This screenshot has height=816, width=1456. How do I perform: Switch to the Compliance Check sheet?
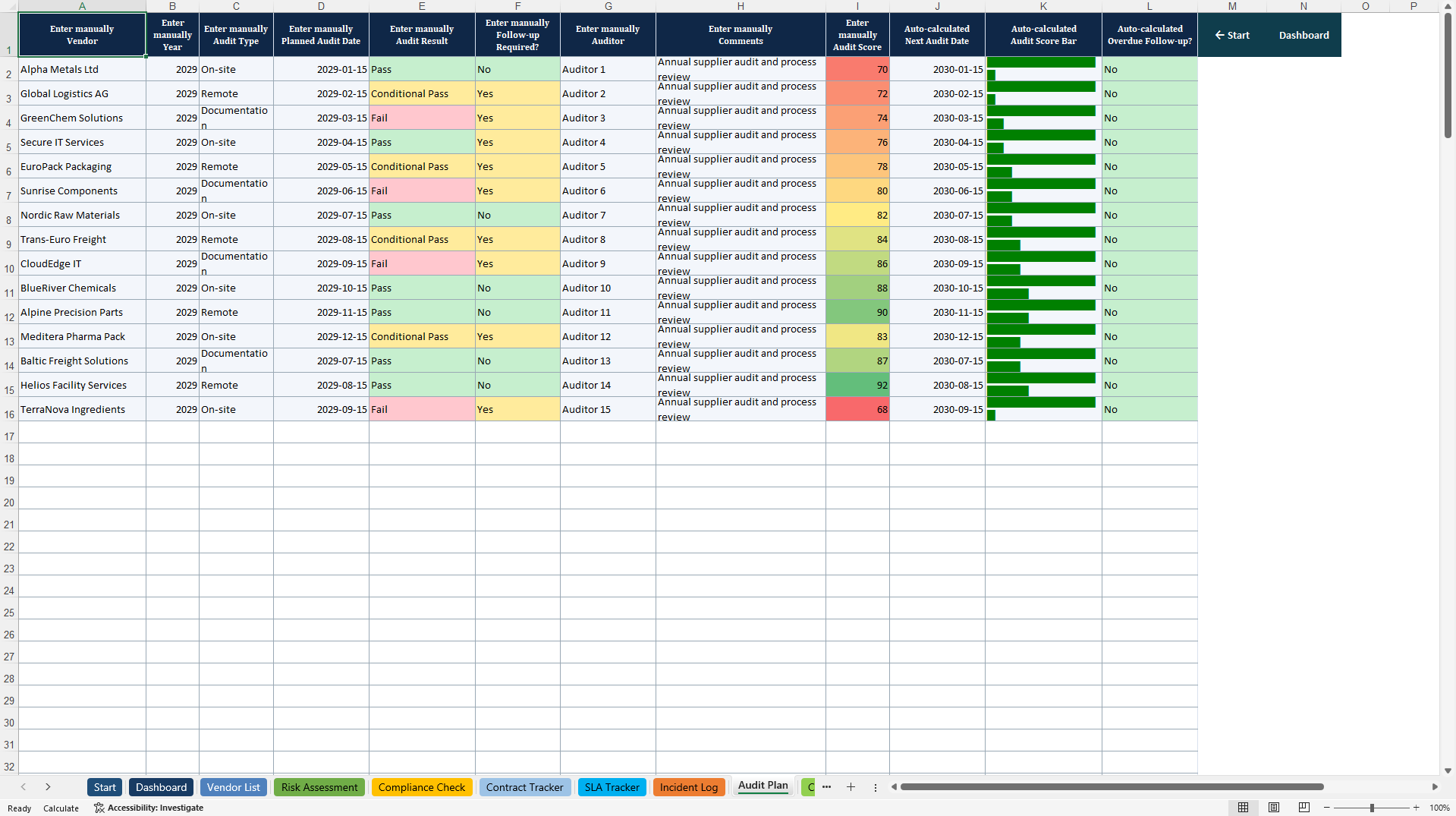pyautogui.click(x=422, y=787)
